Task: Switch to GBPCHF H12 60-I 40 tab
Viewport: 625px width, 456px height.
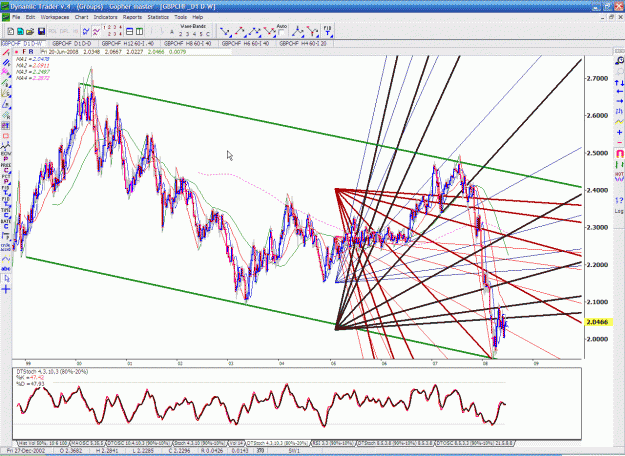Action: coord(128,43)
